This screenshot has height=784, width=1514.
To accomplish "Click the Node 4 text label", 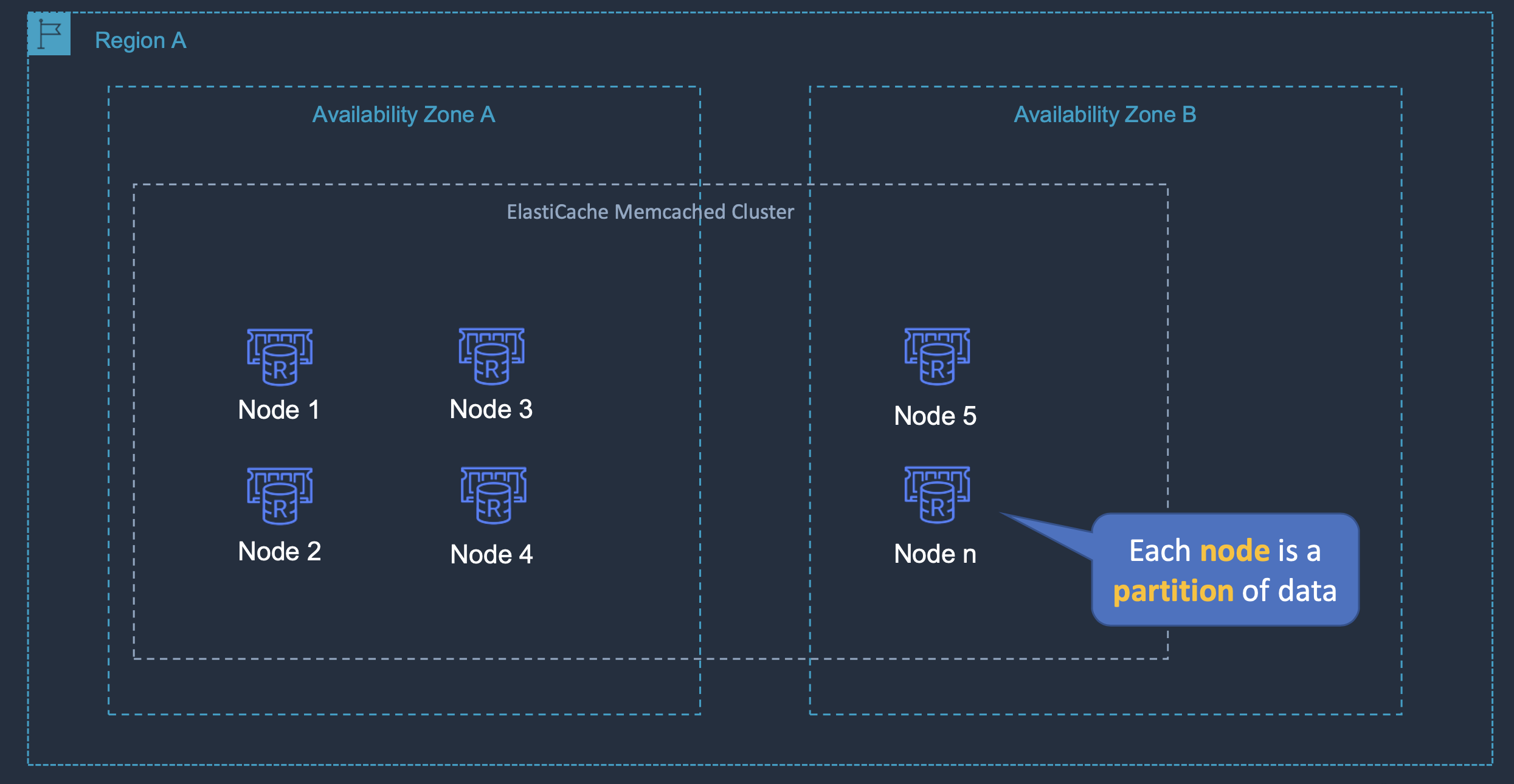I will [491, 554].
